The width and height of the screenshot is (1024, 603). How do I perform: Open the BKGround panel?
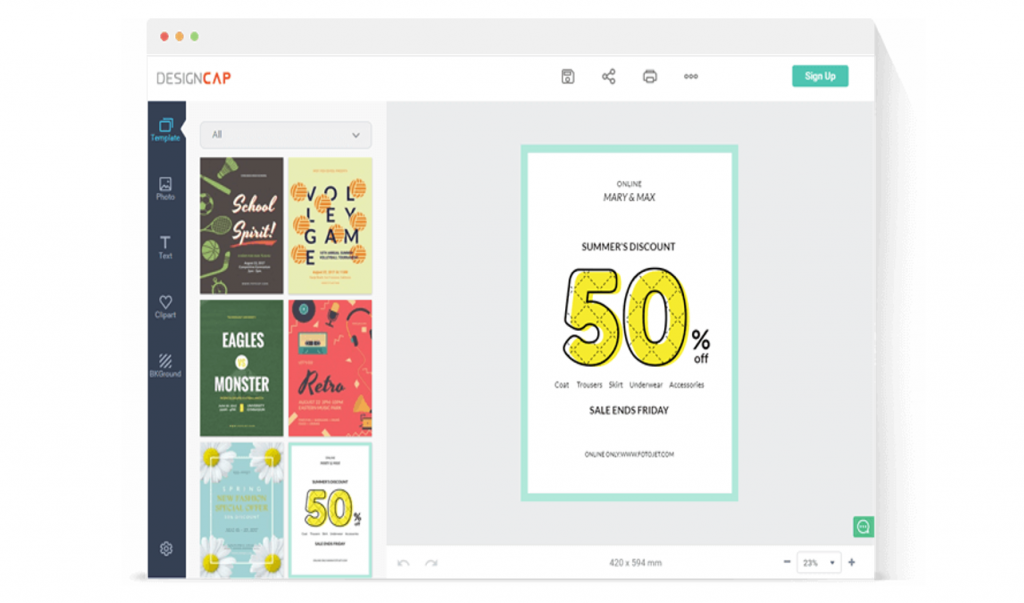pos(166,365)
